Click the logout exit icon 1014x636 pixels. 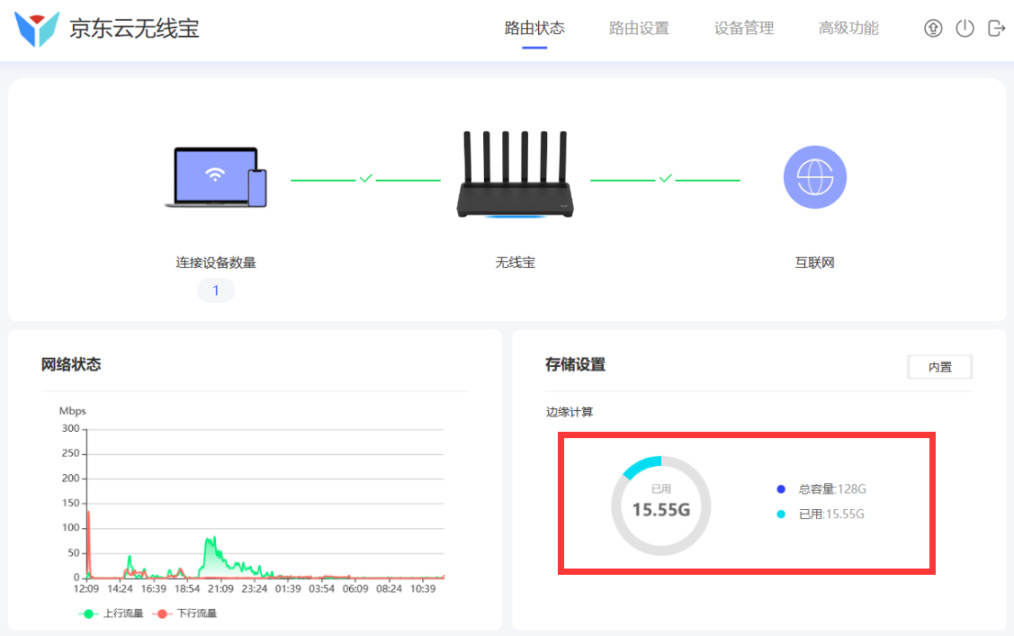coord(996,28)
